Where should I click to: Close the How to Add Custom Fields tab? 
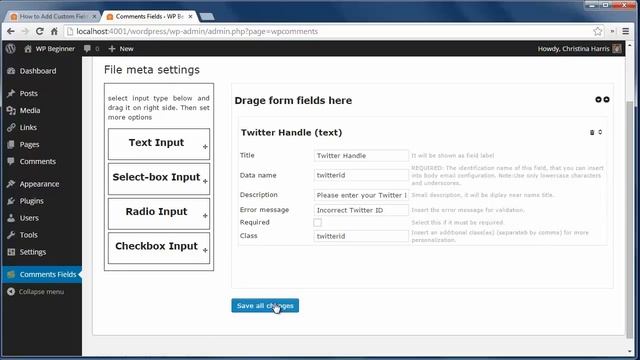click(x=94, y=16)
